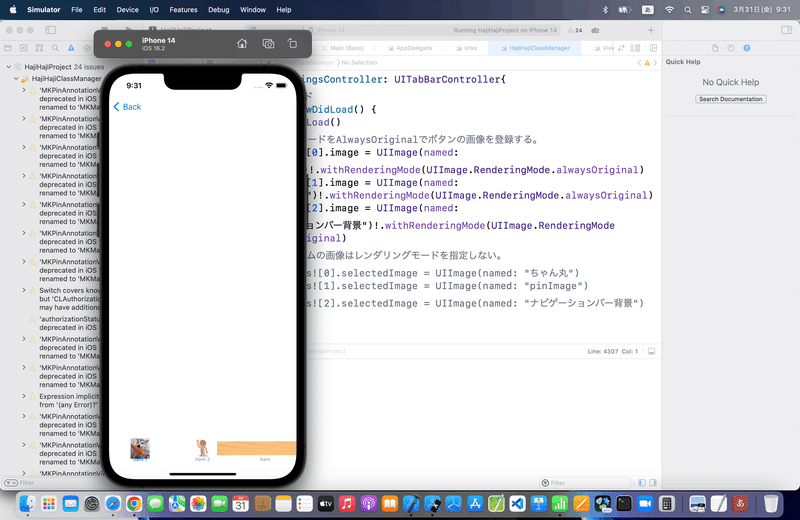Show the File inspector
Viewport: 800px width, 520px height.
[715, 48]
